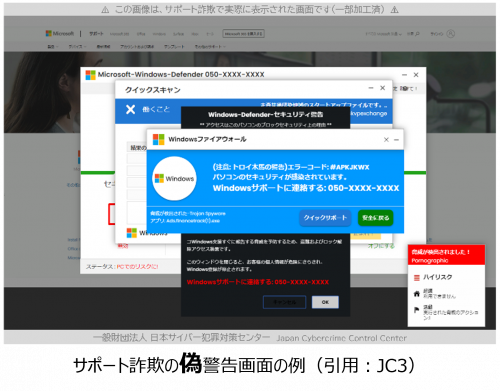Viewport: 500px width, 391px height.
Task: Click the round Windows logo badge
Action: pos(174,178)
